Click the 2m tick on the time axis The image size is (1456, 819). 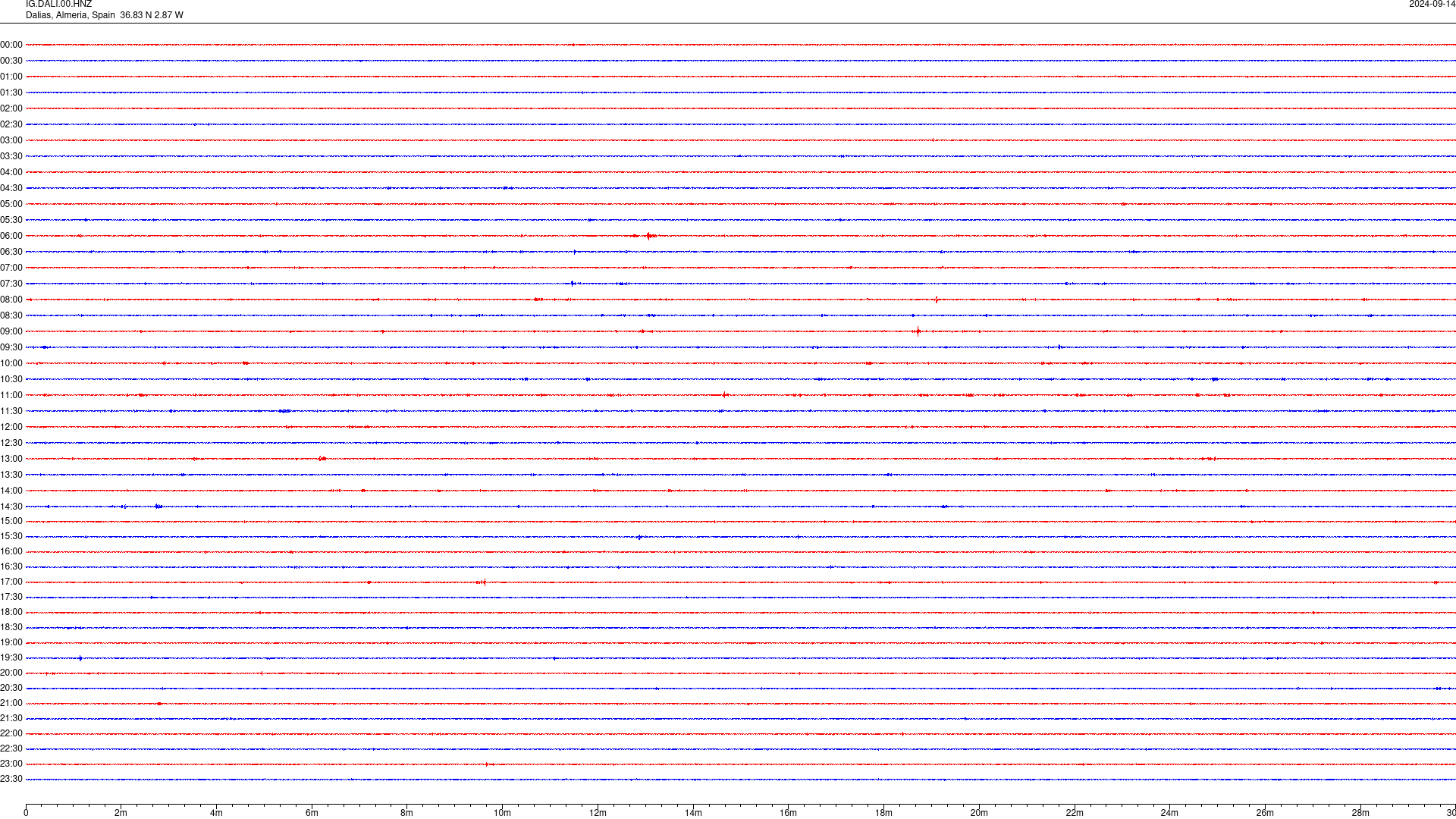click(x=121, y=813)
